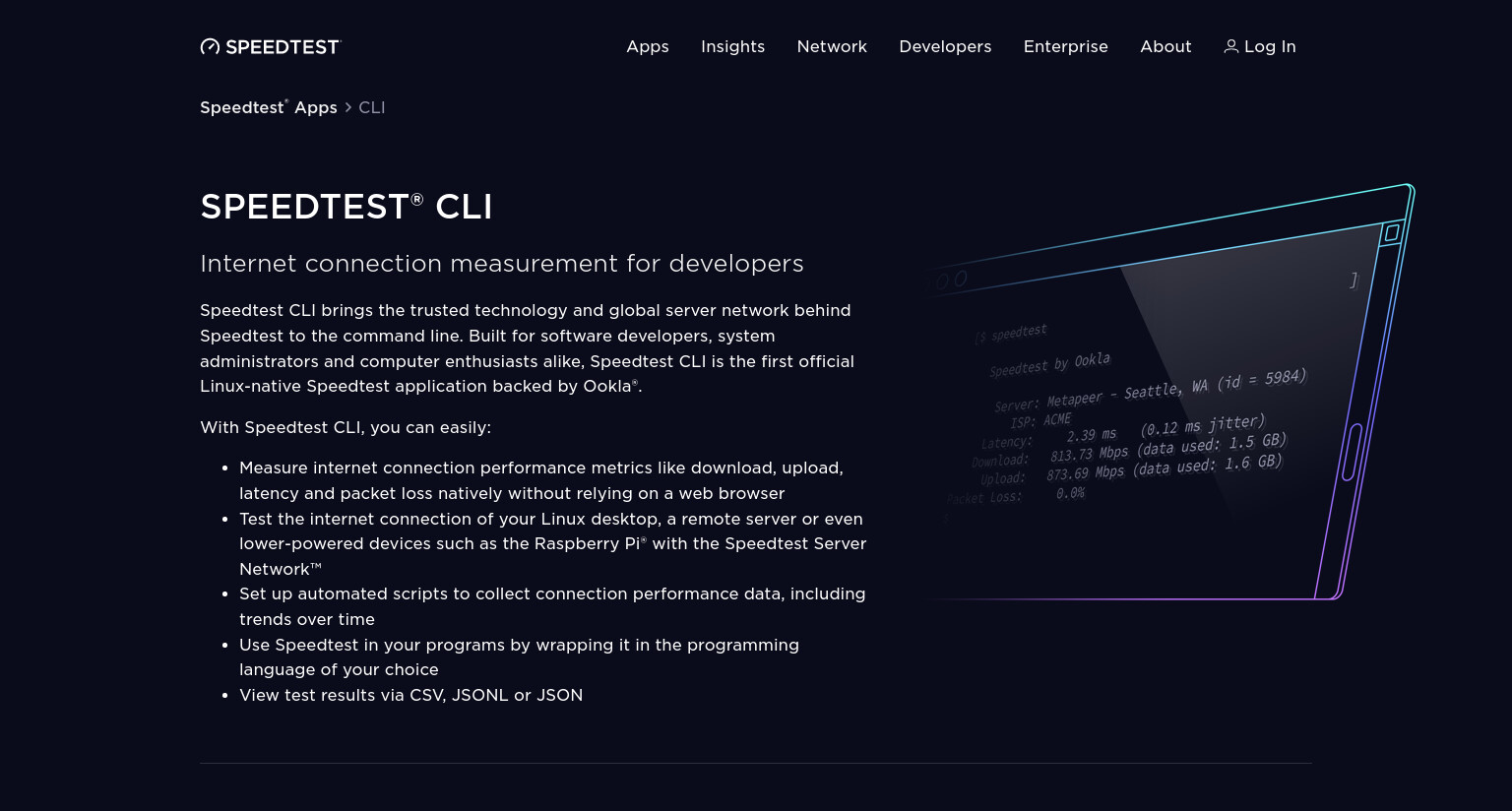The image size is (1512, 811).
Task: Click the terminal window illustration
Action: (x=1169, y=392)
